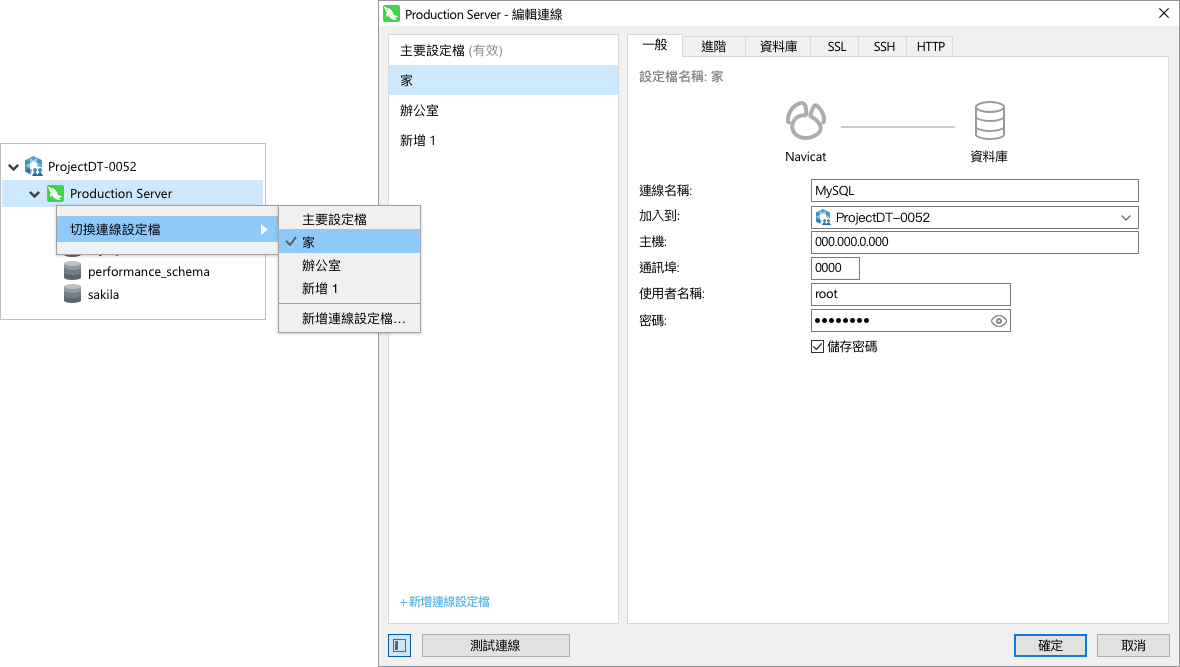The width and height of the screenshot is (1180, 667).
Task: Click the ProjectDT-0052 project icon in tree
Action: [x=34, y=166]
